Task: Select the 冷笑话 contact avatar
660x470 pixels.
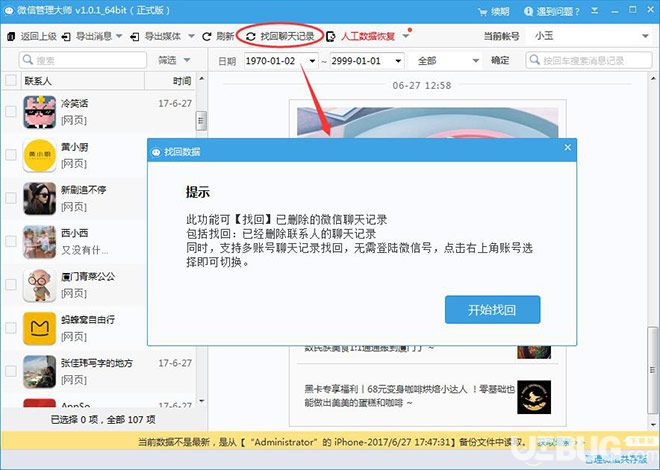Action: coord(40,112)
